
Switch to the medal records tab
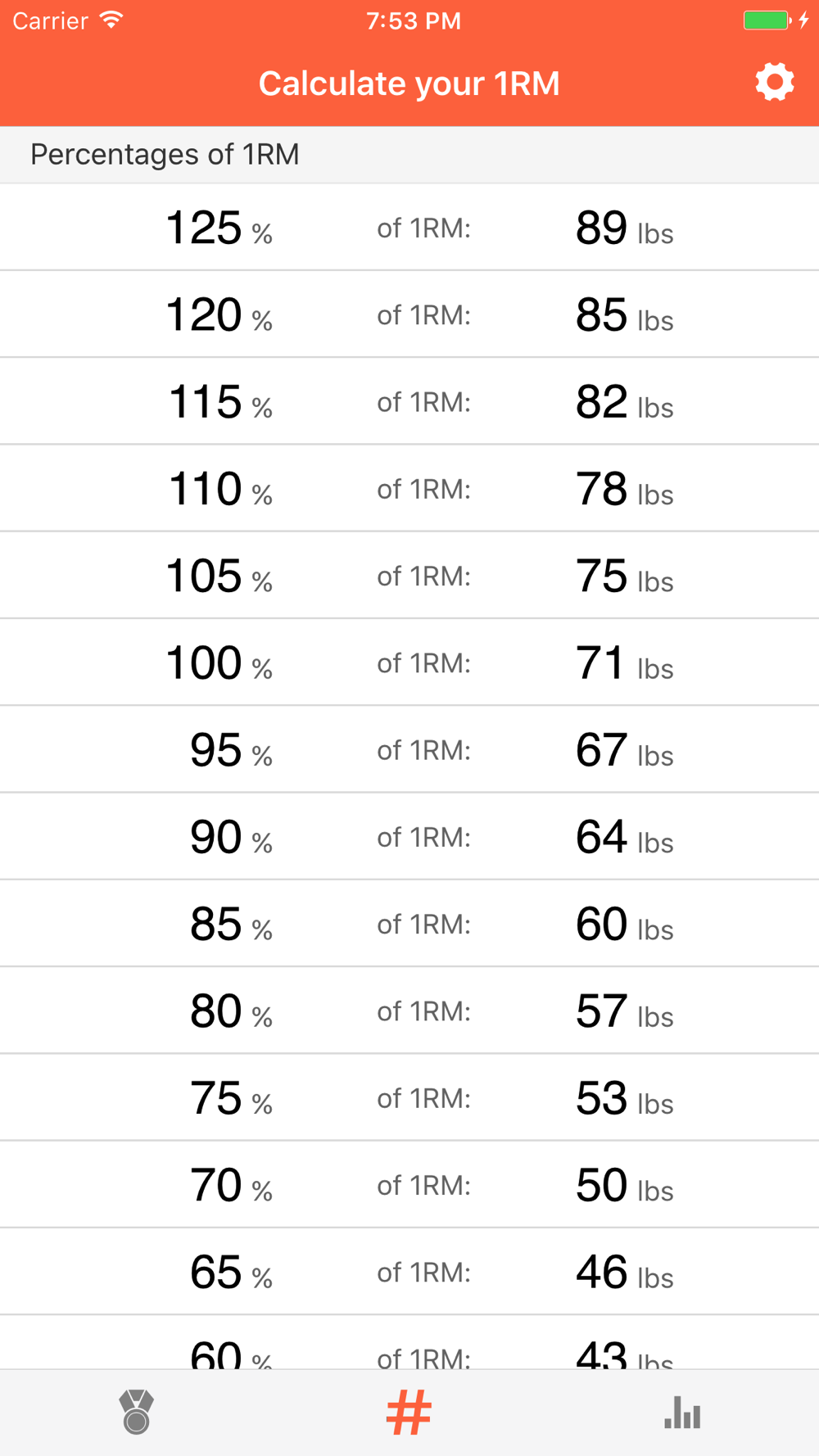click(136, 1412)
